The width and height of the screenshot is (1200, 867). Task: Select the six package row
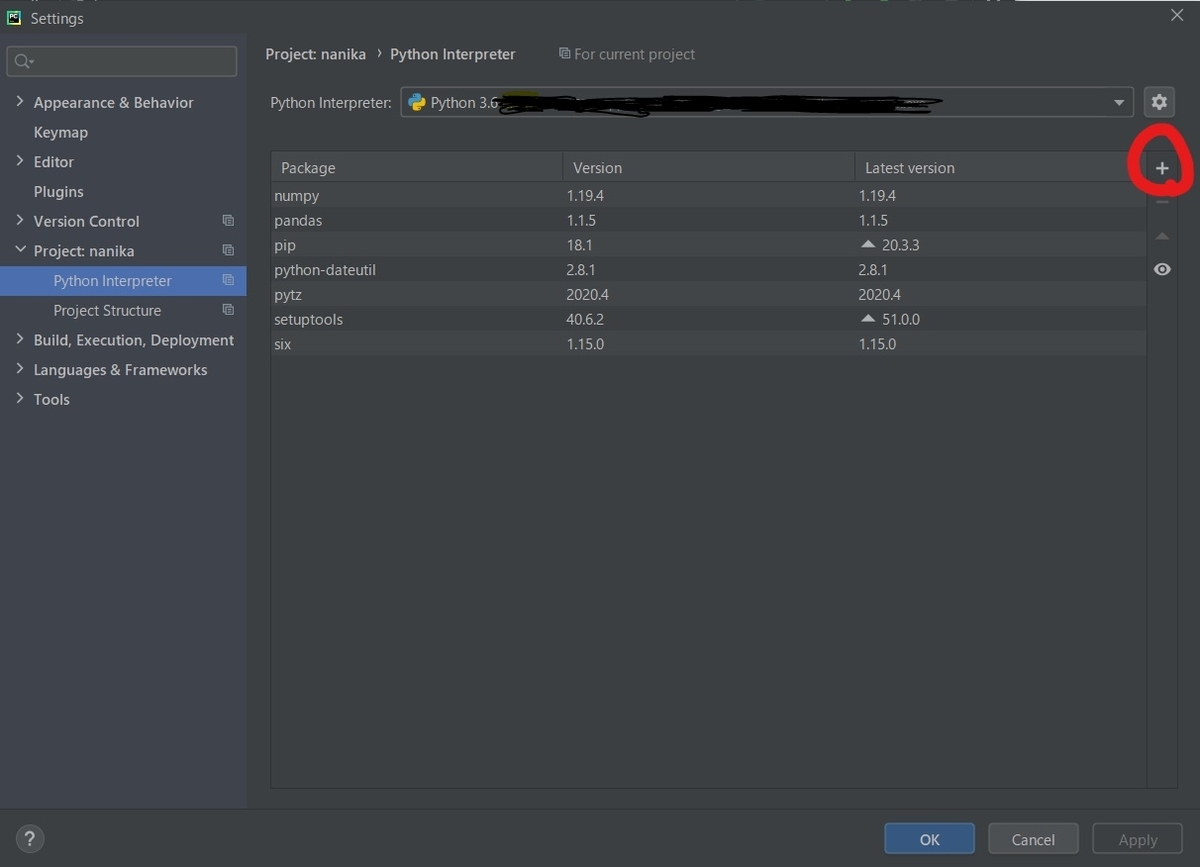(x=708, y=344)
